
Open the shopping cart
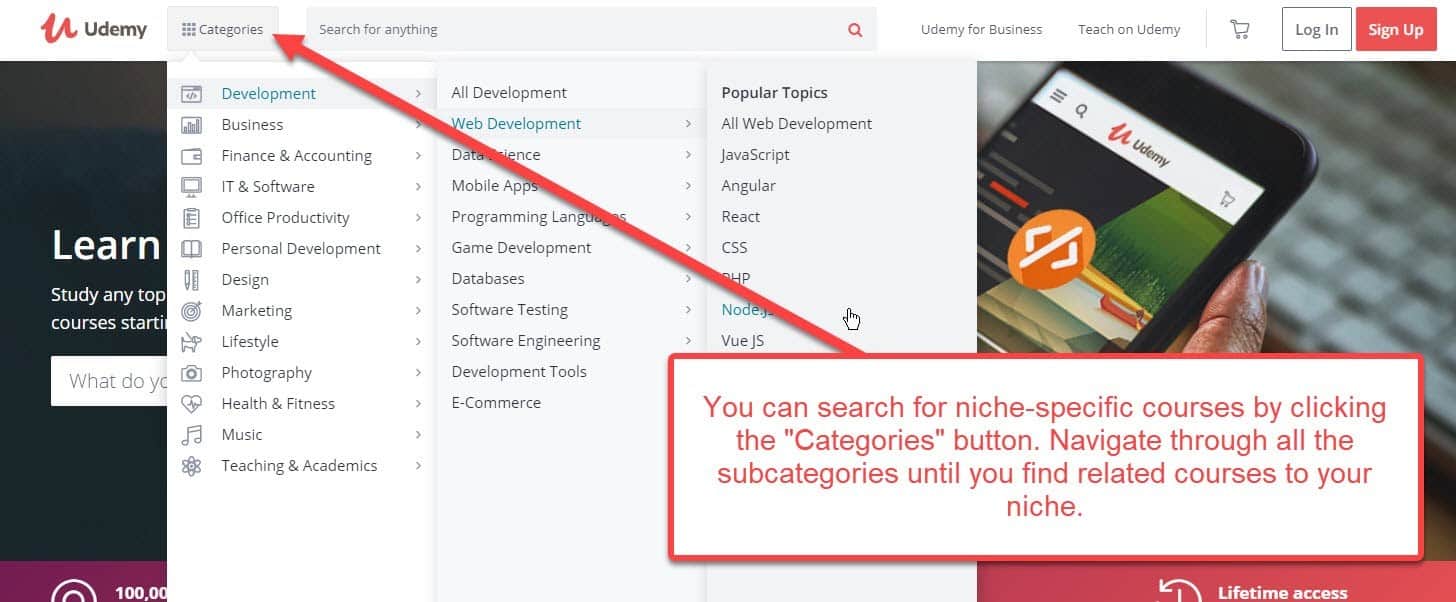point(1239,29)
